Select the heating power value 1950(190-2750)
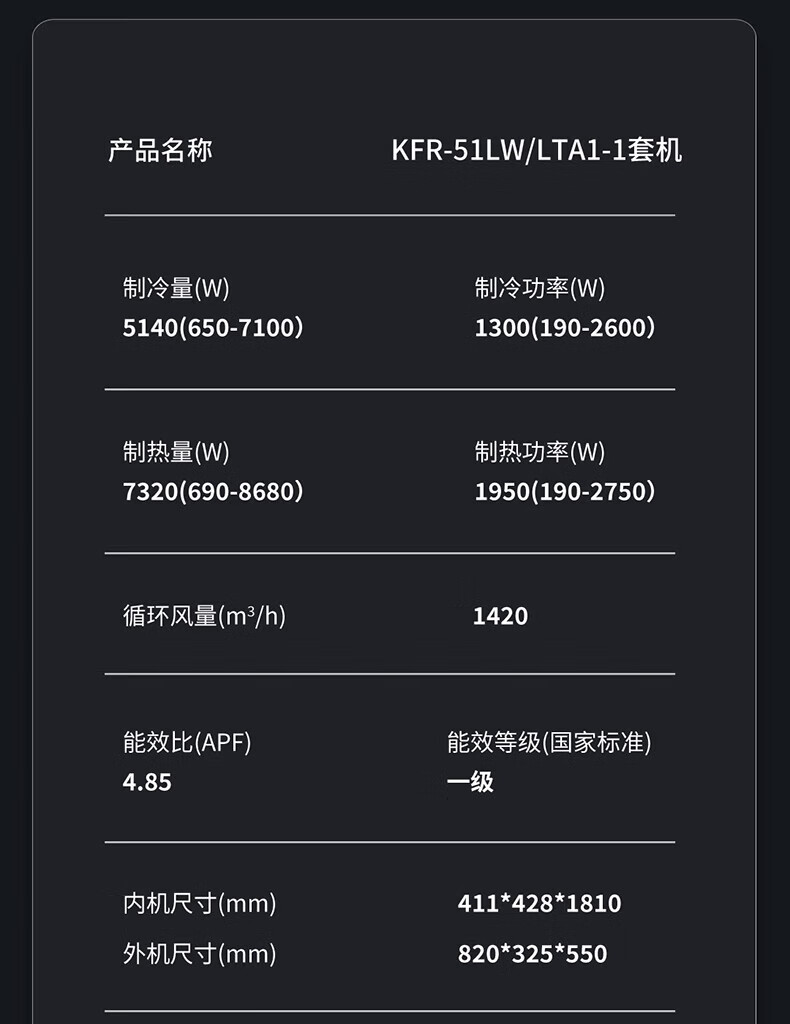 pos(564,492)
